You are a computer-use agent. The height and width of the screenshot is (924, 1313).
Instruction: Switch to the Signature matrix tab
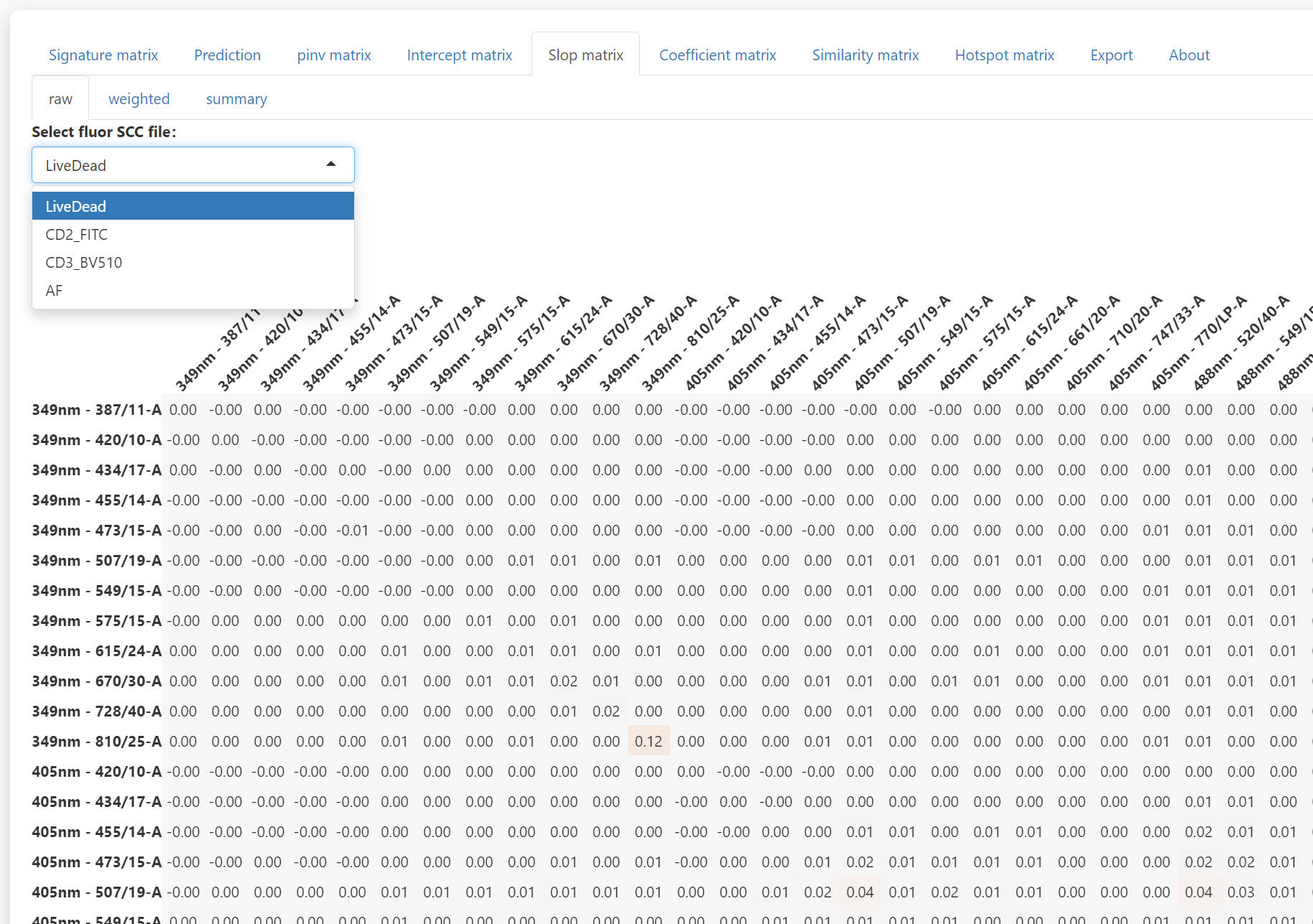(x=103, y=55)
